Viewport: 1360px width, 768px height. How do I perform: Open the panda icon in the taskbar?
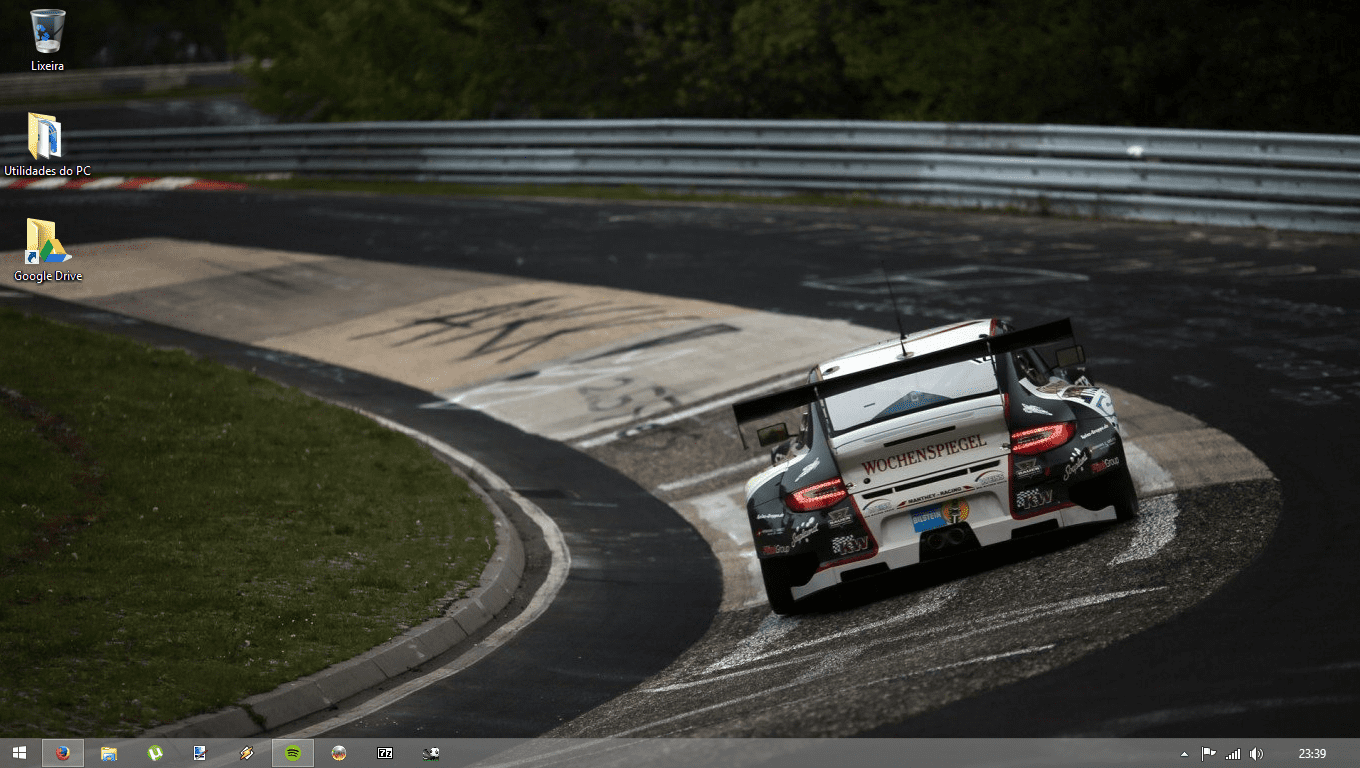[431, 753]
